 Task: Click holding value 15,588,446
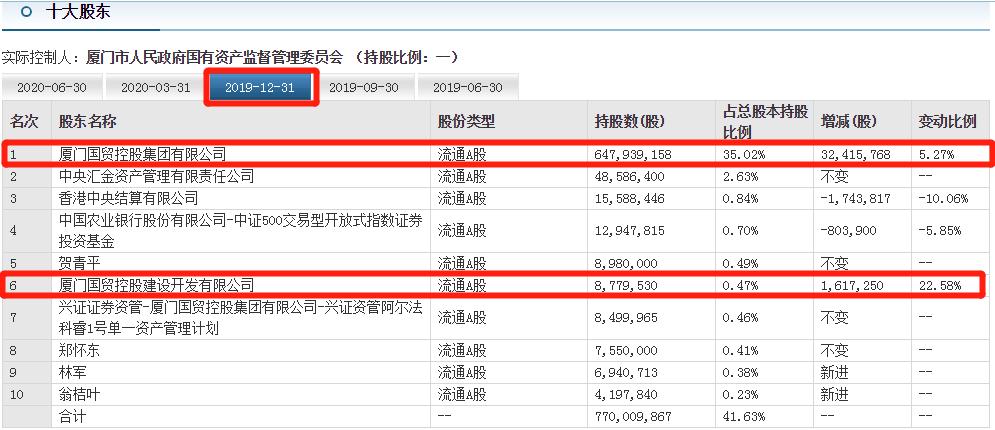point(629,199)
